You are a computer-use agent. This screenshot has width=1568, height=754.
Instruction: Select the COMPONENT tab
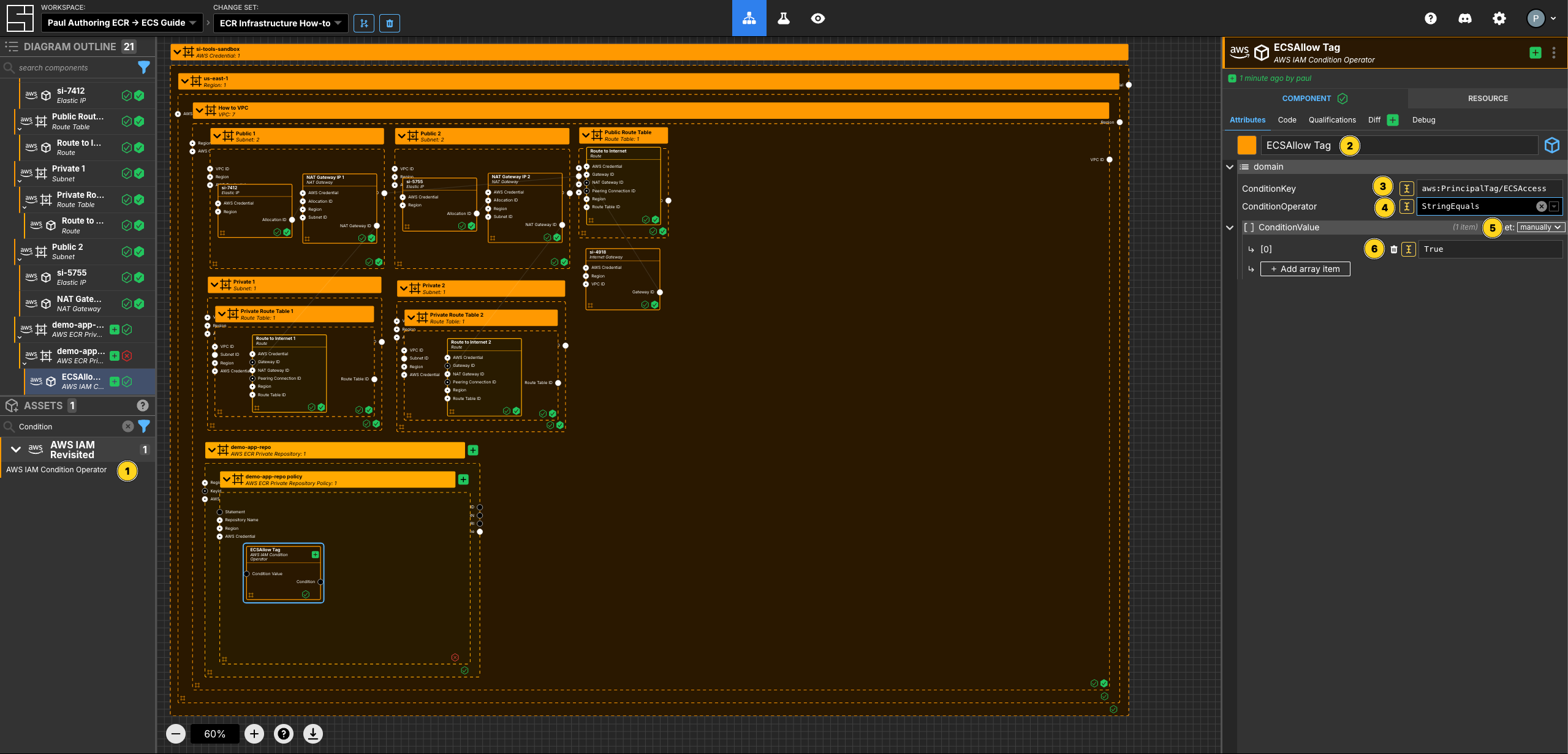coord(1314,99)
